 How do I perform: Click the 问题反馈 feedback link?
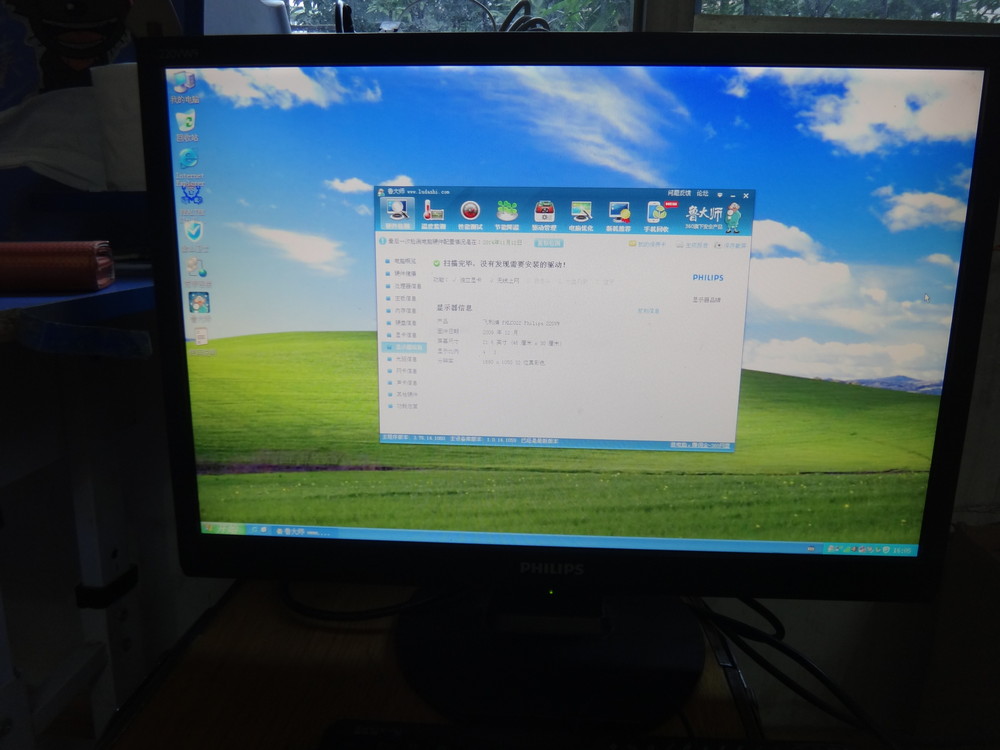678,193
